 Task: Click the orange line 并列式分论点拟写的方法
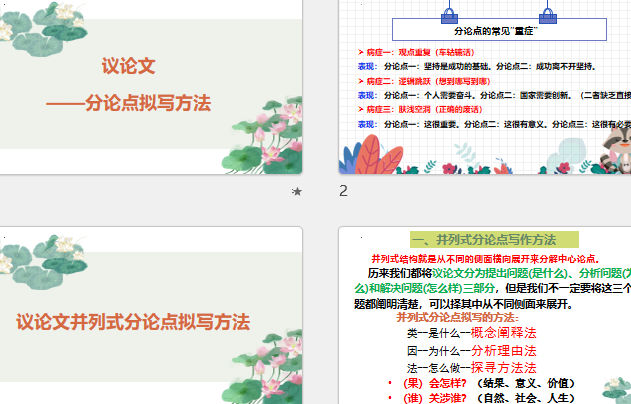(x=457, y=318)
